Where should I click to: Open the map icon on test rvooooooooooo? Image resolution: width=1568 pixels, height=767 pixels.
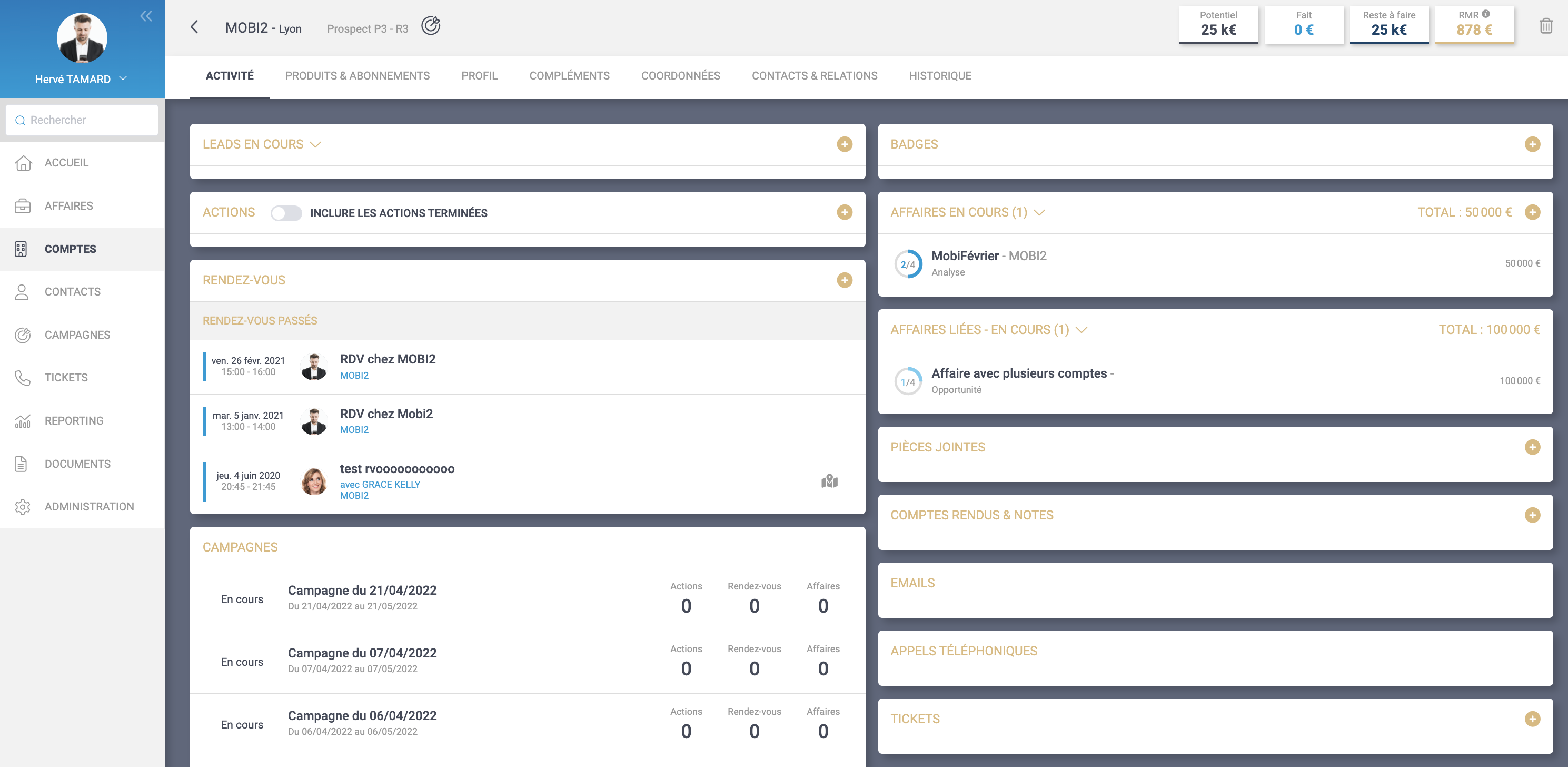coord(829,481)
